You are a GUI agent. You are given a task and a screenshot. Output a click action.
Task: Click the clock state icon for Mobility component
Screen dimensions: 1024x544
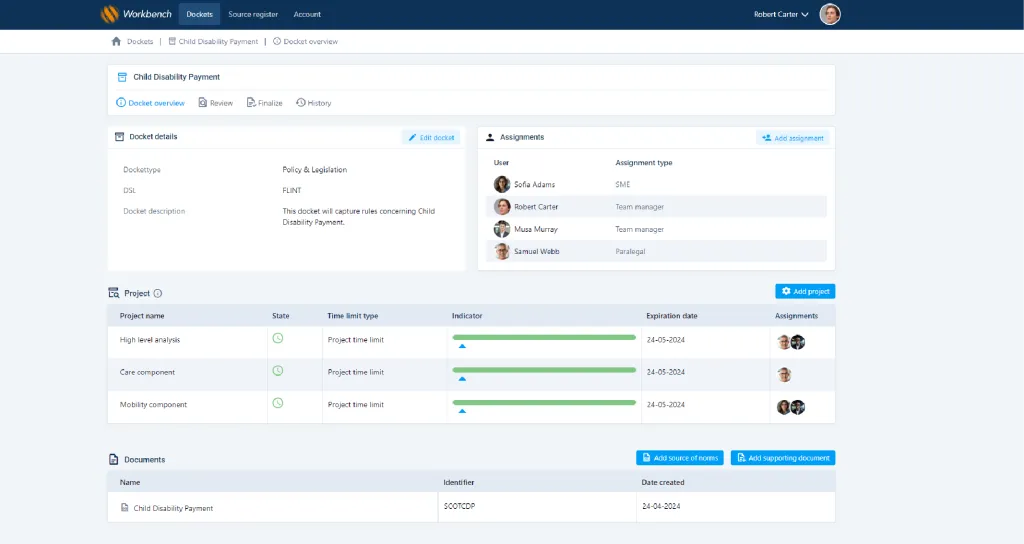click(278, 403)
